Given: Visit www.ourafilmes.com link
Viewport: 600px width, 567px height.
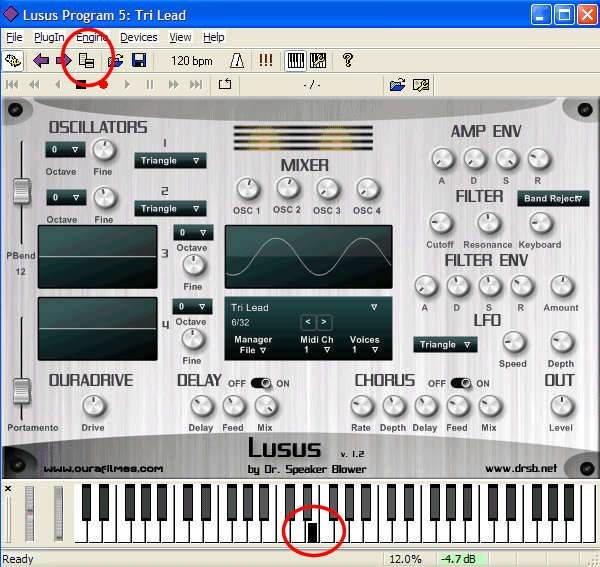Looking at the screenshot, I should pos(103,469).
